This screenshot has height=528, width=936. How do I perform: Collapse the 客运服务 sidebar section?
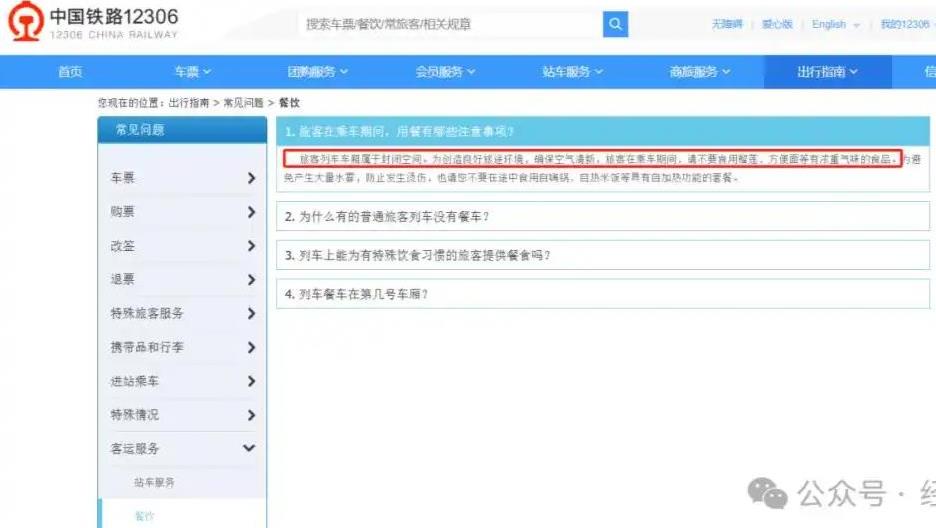point(249,449)
